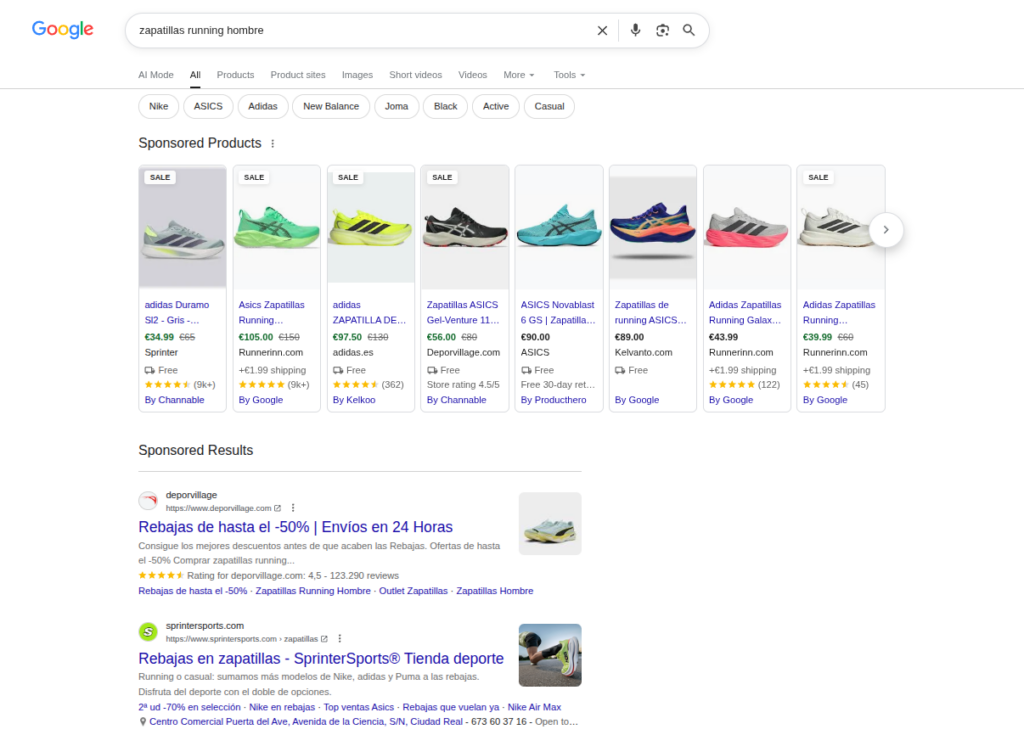Expand the More search options dropdown
1024x735 pixels.
coord(519,74)
